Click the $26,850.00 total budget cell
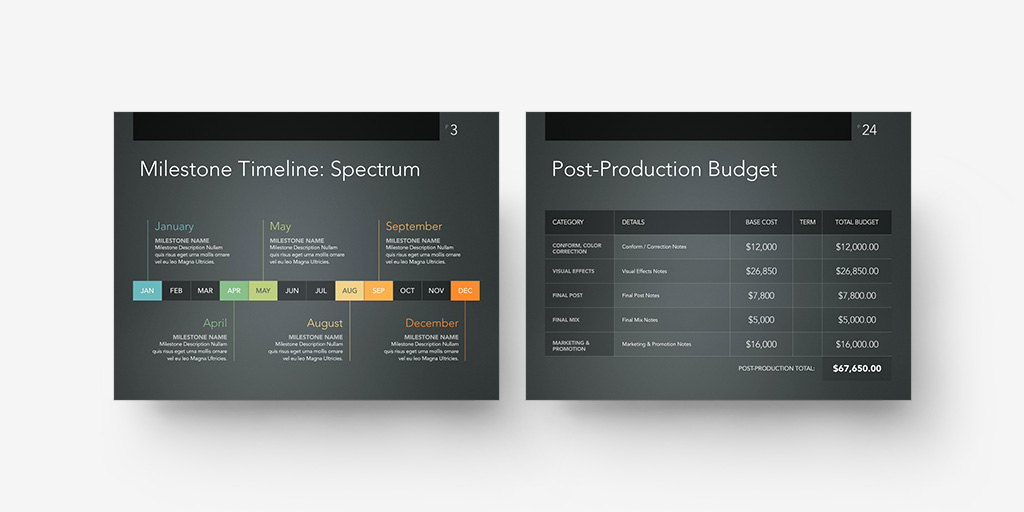This screenshot has height=512, width=1024. pyautogui.click(x=857, y=271)
